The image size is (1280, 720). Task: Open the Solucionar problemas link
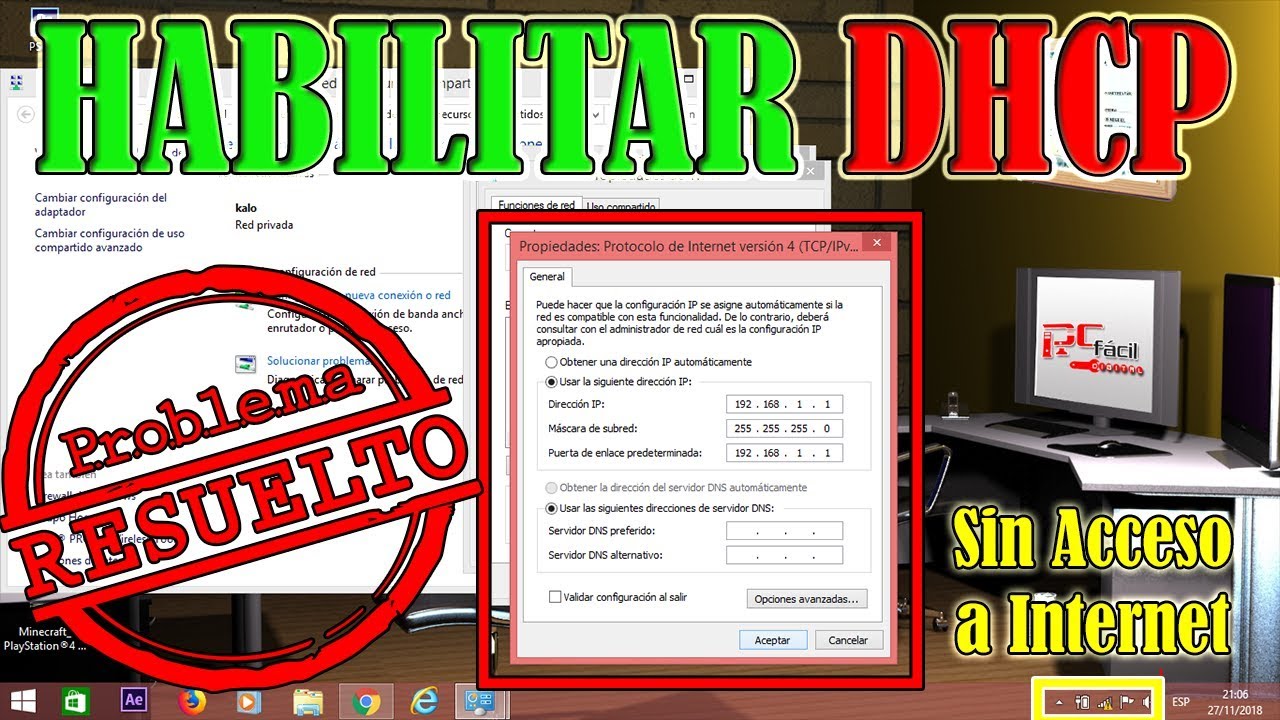click(x=318, y=361)
